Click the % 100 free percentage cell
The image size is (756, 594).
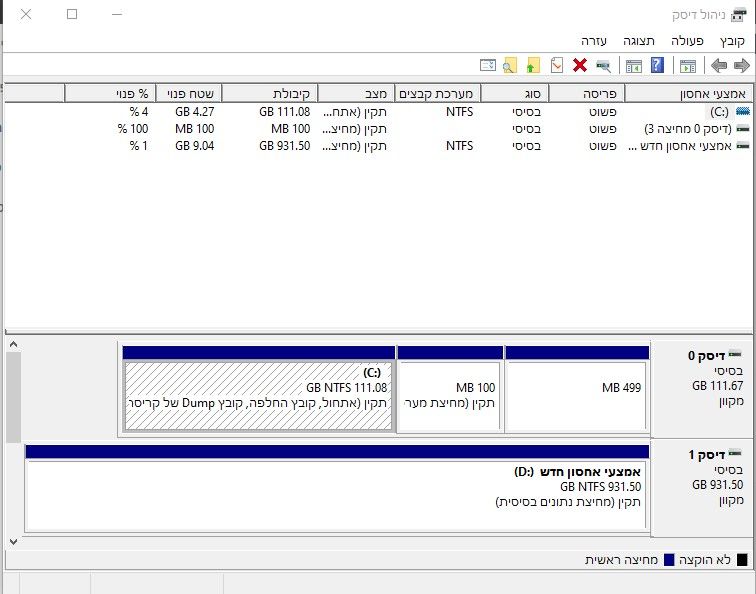[133, 129]
